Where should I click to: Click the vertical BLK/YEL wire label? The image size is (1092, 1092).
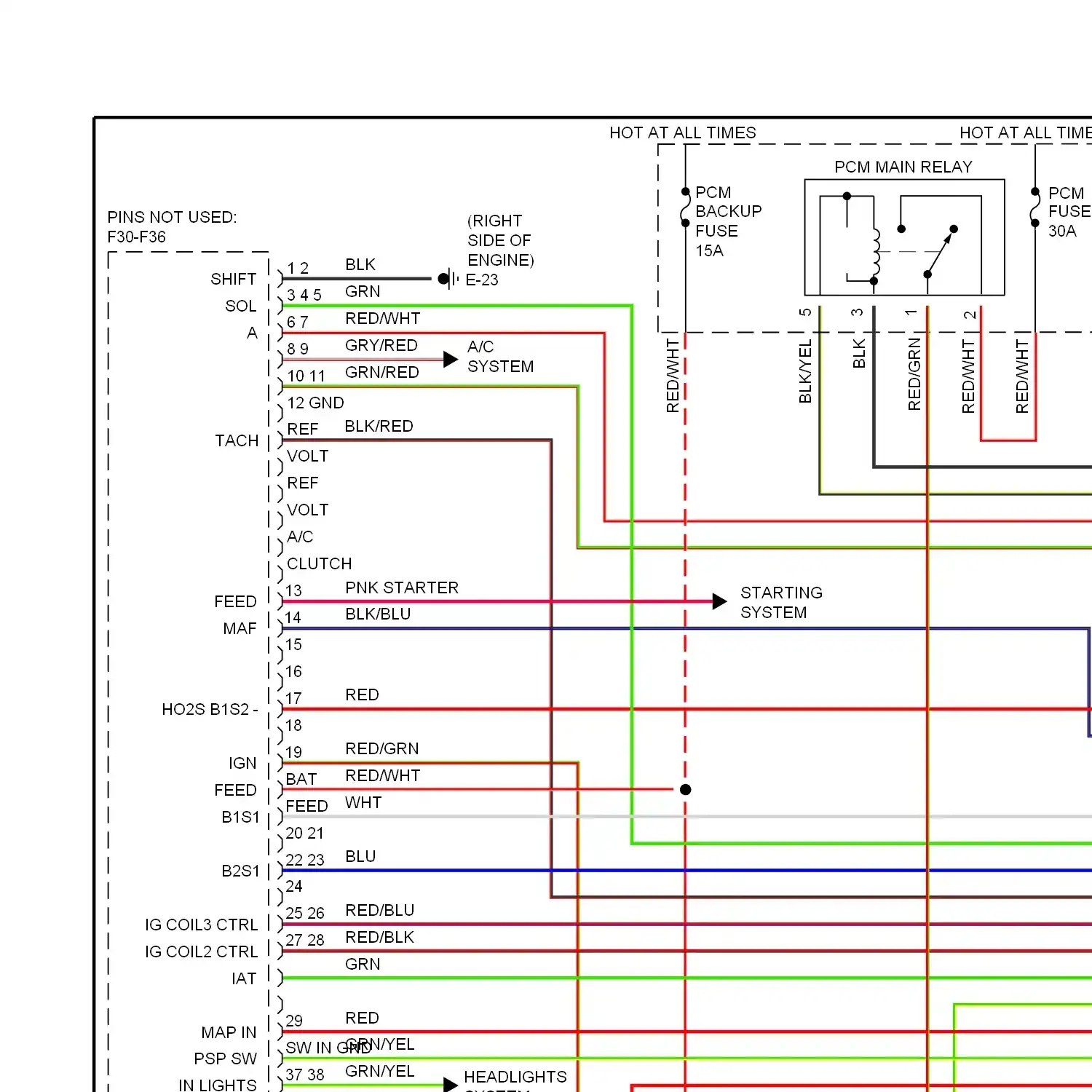(805, 371)
